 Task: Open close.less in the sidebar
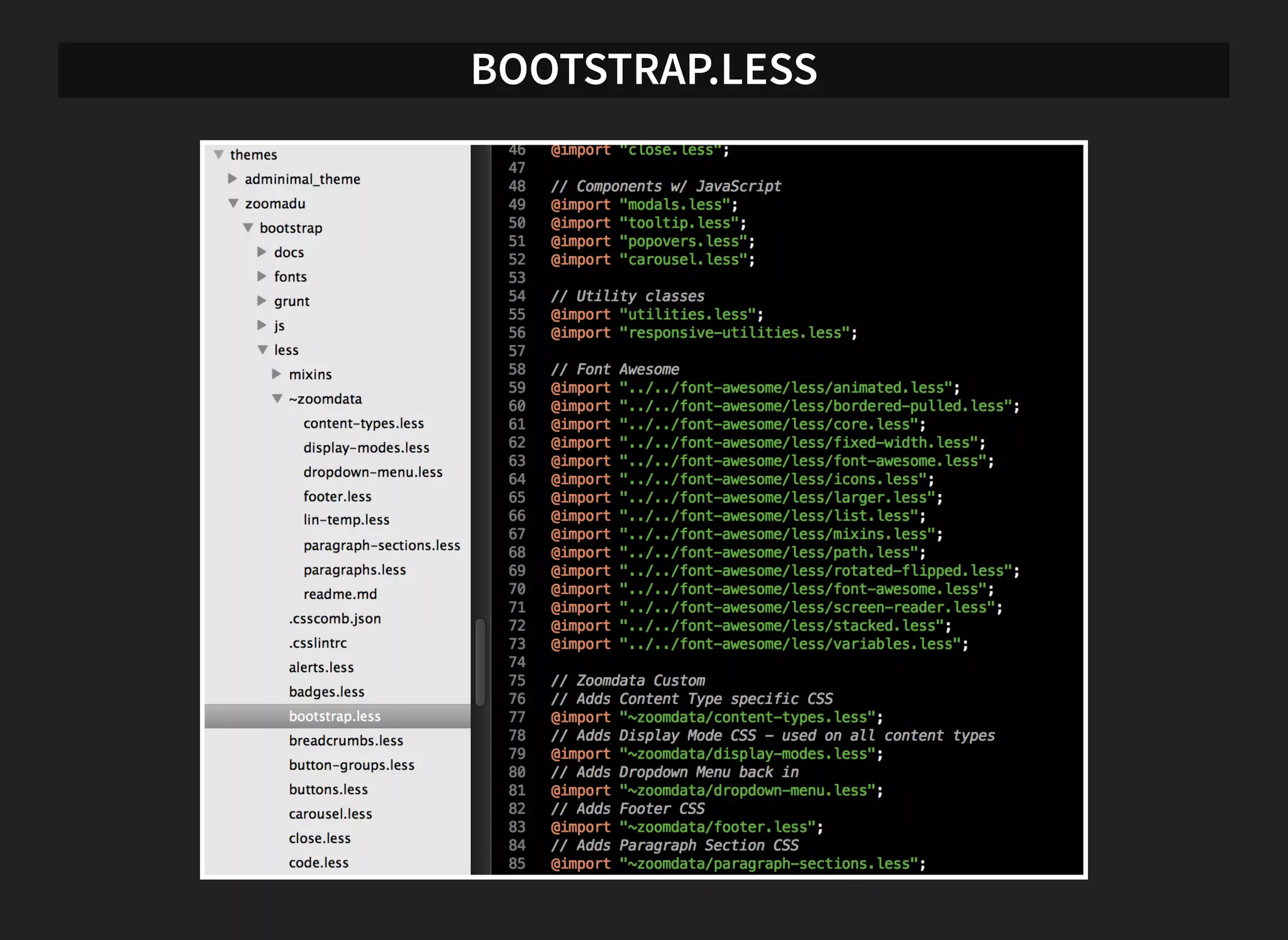click(x=319, y=839)
